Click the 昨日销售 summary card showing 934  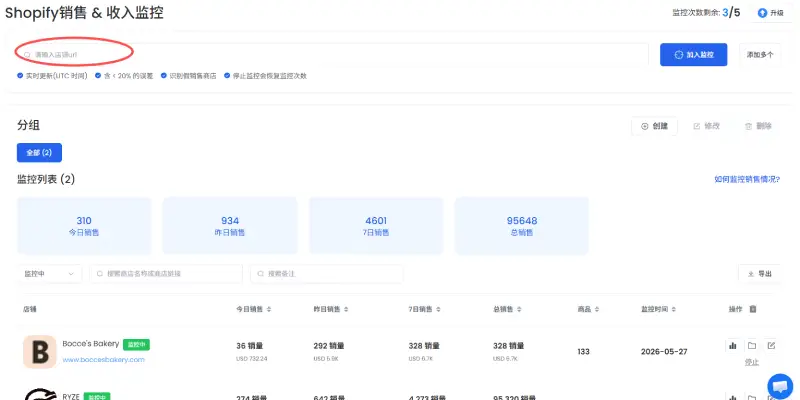coord(230,226)
